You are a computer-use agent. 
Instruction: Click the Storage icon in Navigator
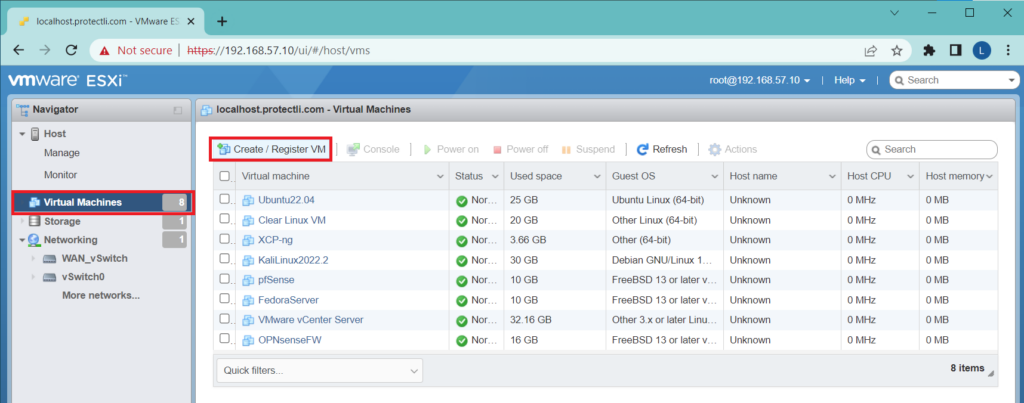pyautogui.click(x=34, y=221)
